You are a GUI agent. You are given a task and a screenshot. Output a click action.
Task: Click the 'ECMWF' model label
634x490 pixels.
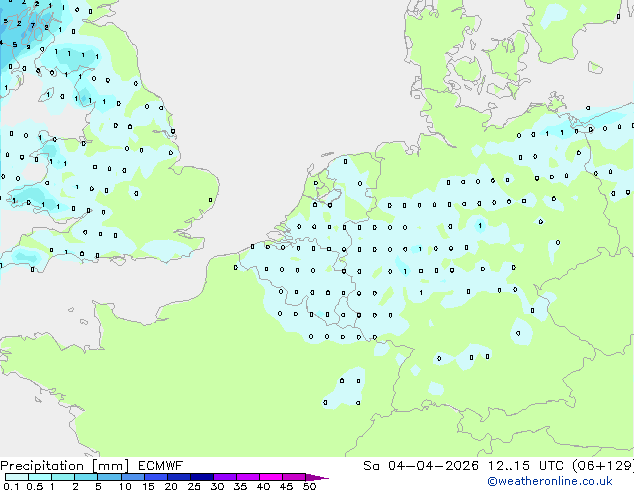pyautogui.click(x=161, y=466)
